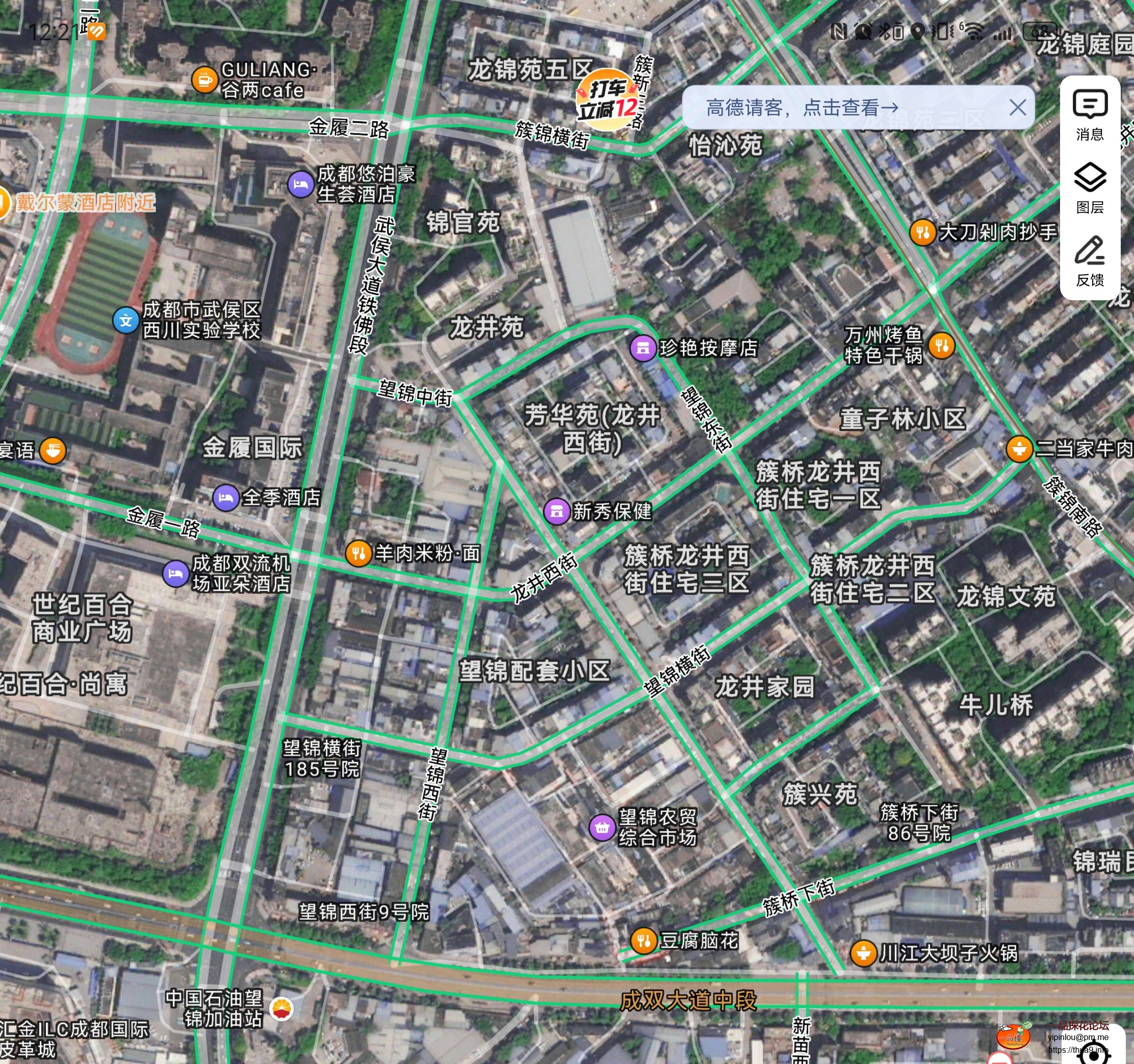Open the 消息 messages icon
Image resolution: width=1134 pixels, height=1064 pixels.
coord(1090,115)
